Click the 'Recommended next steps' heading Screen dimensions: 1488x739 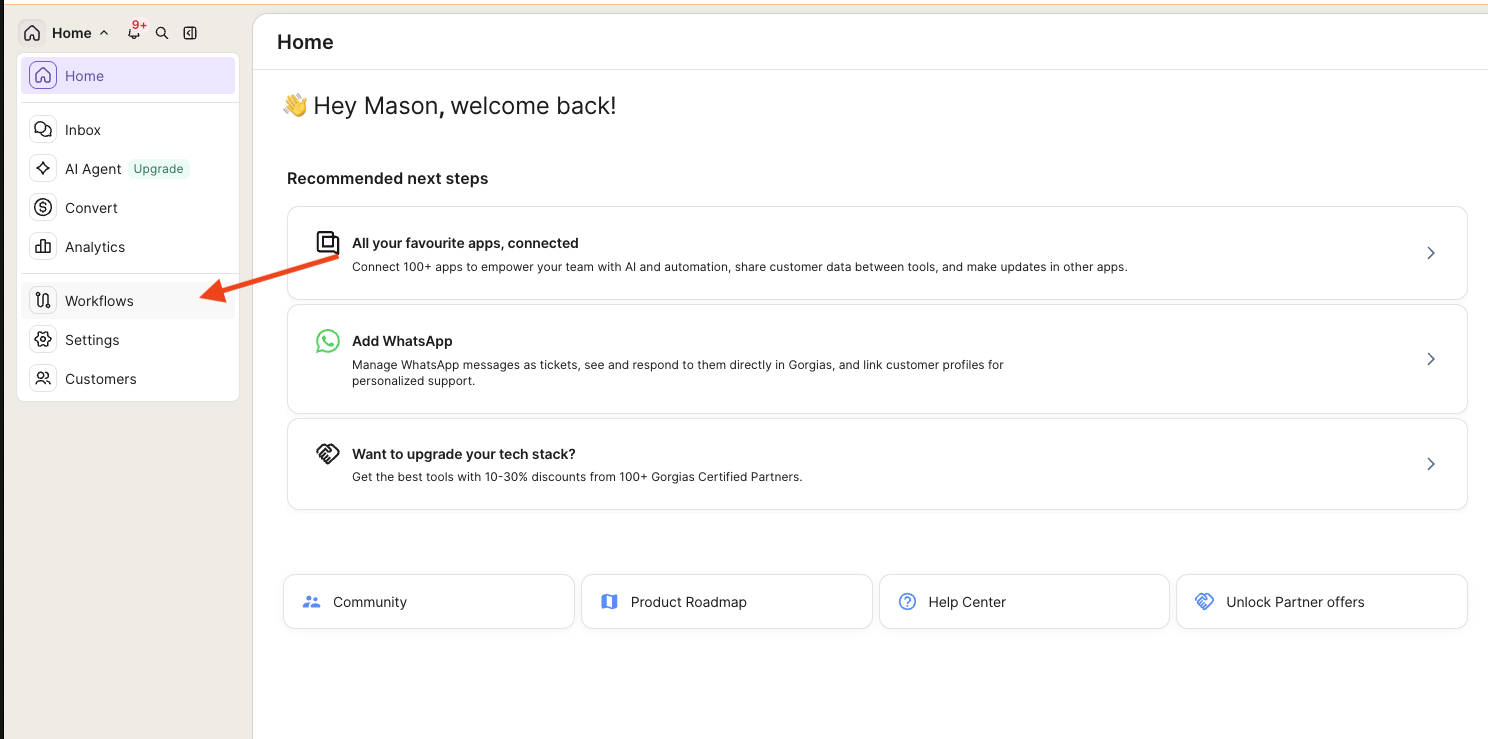388,179
